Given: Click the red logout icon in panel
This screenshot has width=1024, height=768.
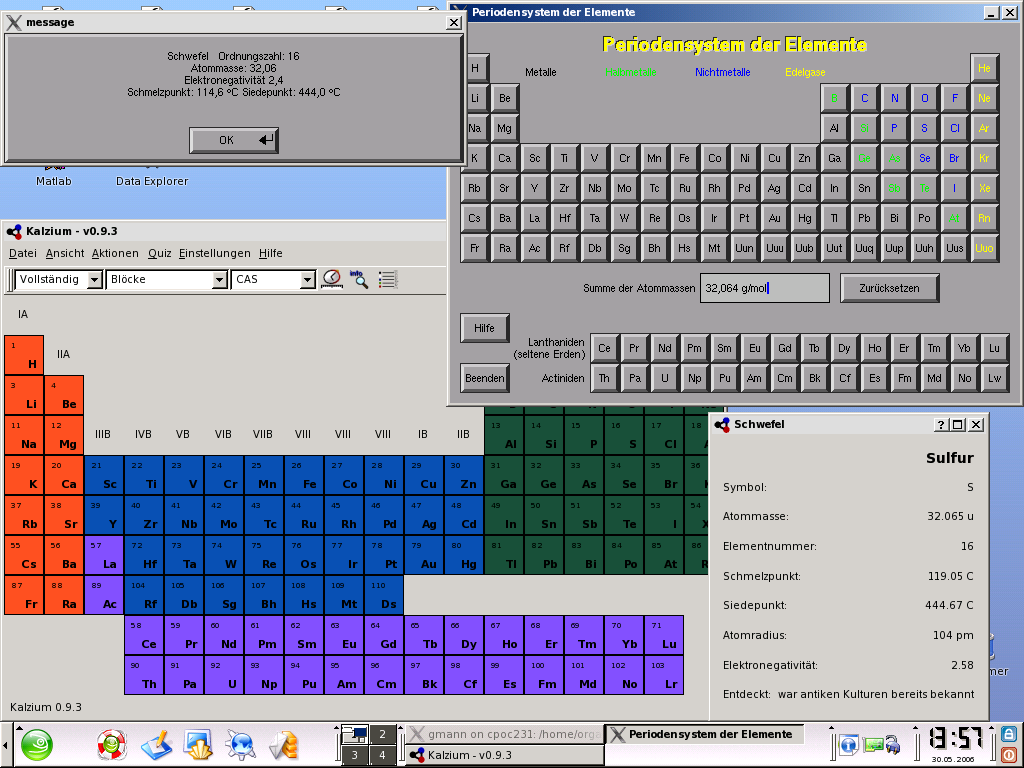Looking at the screenshot, I should [x=1009, y=754].
